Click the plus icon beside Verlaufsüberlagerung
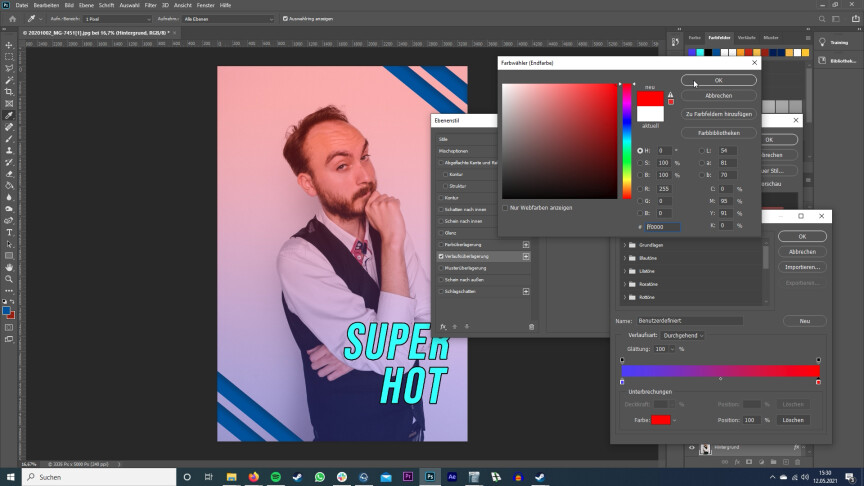Viewport: 864px width, 486px height. coord(526,256)
